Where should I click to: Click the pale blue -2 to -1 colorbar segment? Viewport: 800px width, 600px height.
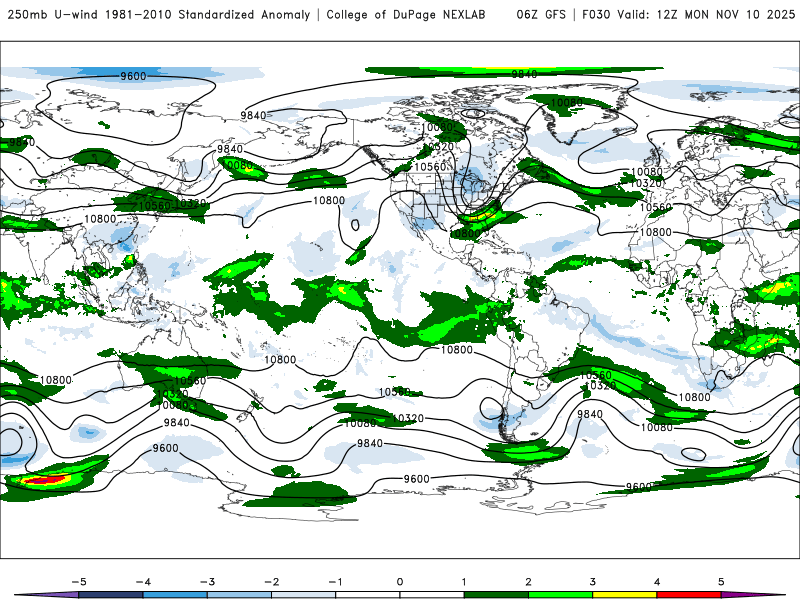click(x=304, y=595)
